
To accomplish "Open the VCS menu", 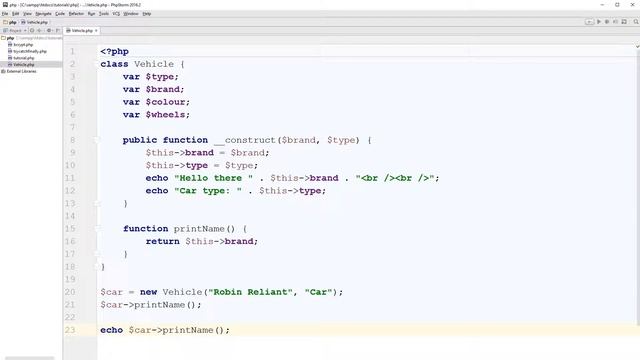I will pos(116,13).
